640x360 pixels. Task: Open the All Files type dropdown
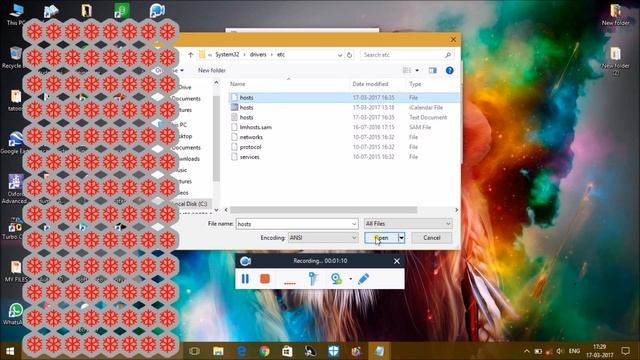408,224
